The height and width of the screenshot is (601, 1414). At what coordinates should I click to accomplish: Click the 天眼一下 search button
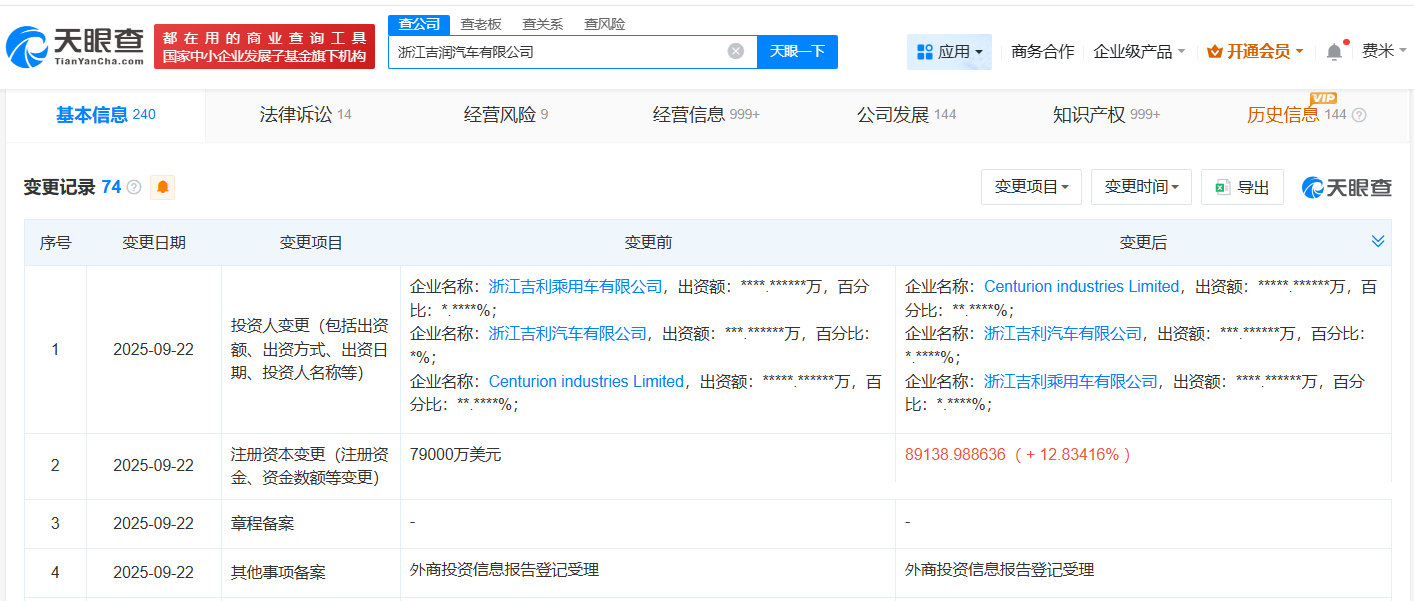point(797,51)
